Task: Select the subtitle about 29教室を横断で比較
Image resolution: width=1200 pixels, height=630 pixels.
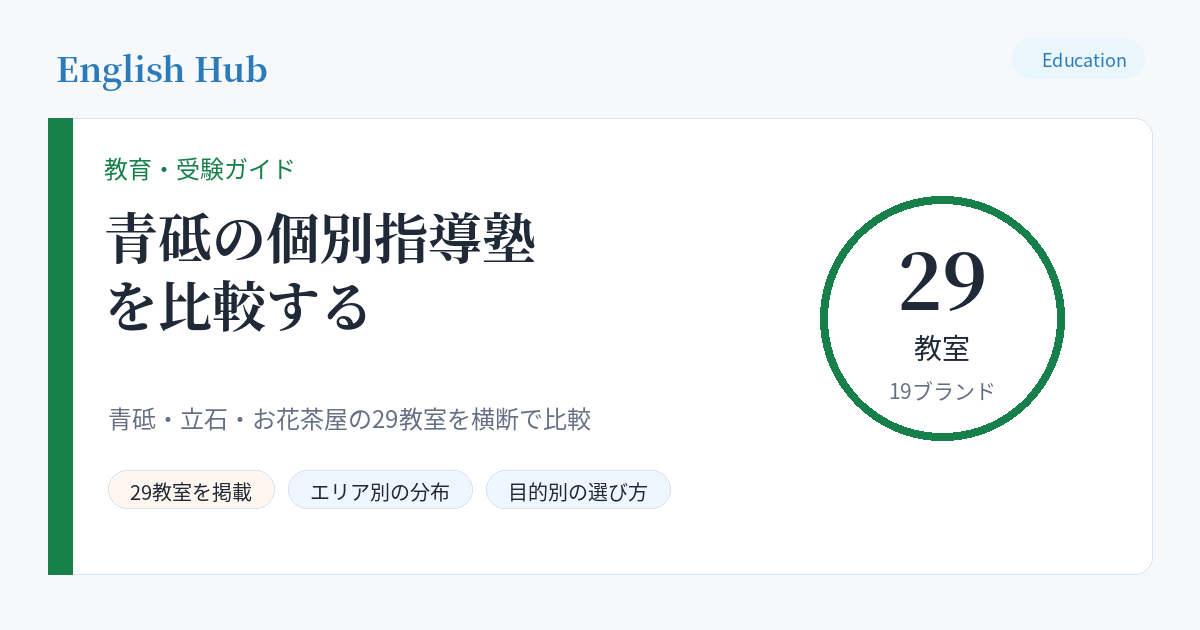Action: (x=350, y=419)
